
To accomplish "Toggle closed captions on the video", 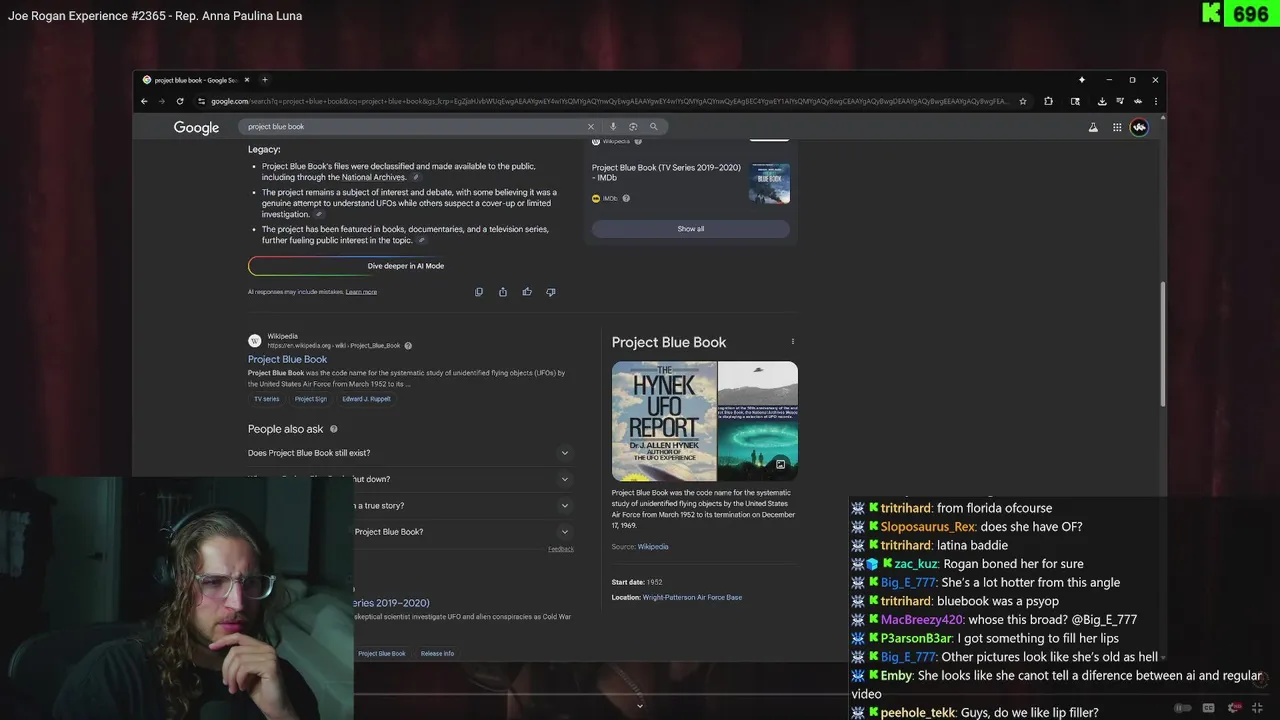I will (x=1209, y=708).
